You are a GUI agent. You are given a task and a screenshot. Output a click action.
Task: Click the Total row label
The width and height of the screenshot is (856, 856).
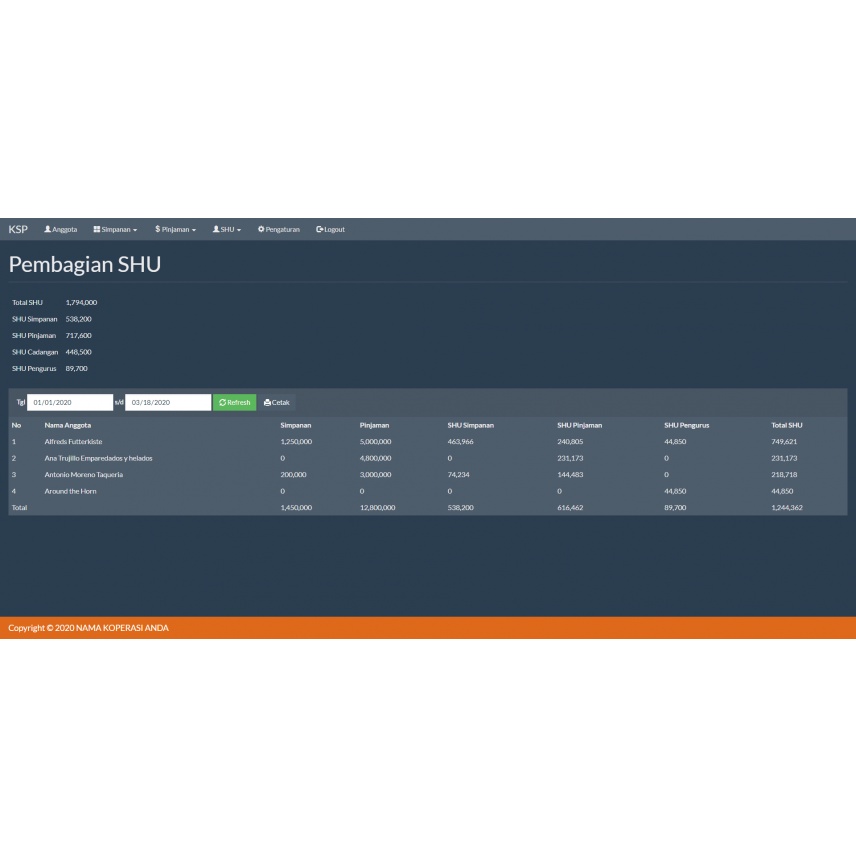tap(20, 508)
